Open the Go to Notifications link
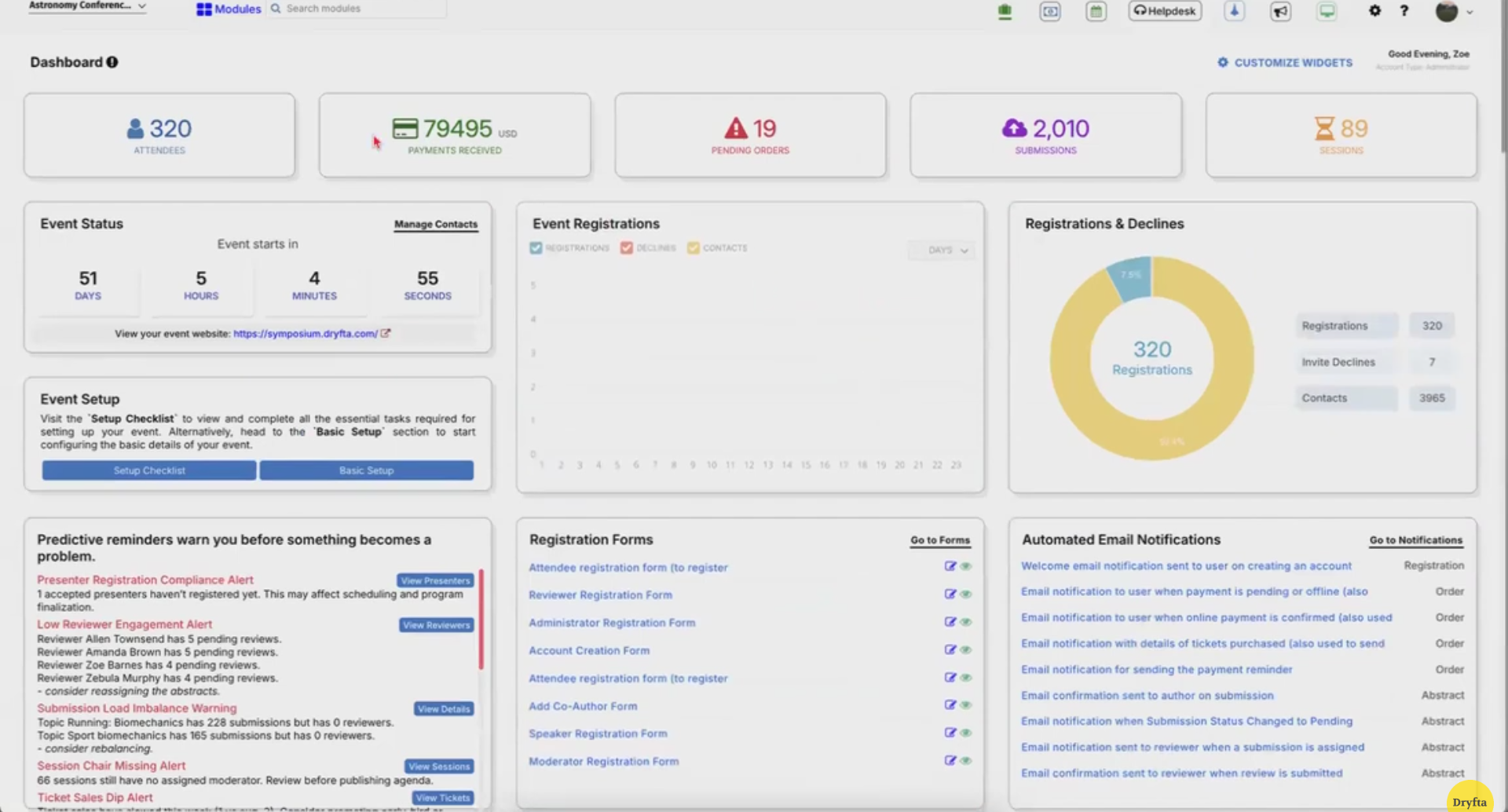Viewport: 1508px width, 812px height. point(1415,540)
